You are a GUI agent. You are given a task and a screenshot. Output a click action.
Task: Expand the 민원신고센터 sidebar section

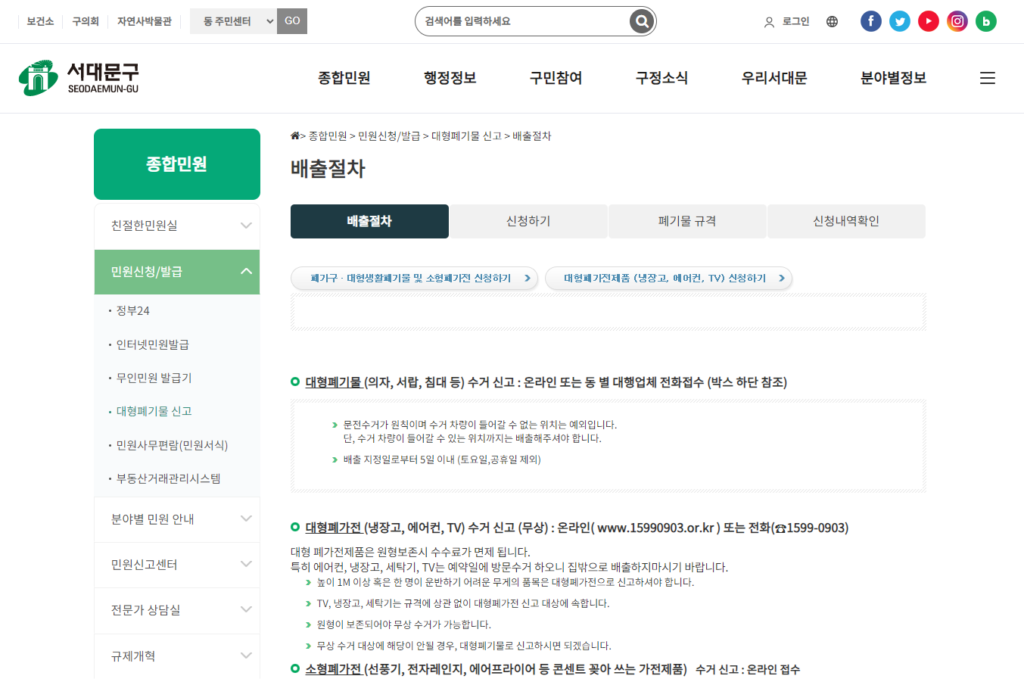(x=177, y=565)
